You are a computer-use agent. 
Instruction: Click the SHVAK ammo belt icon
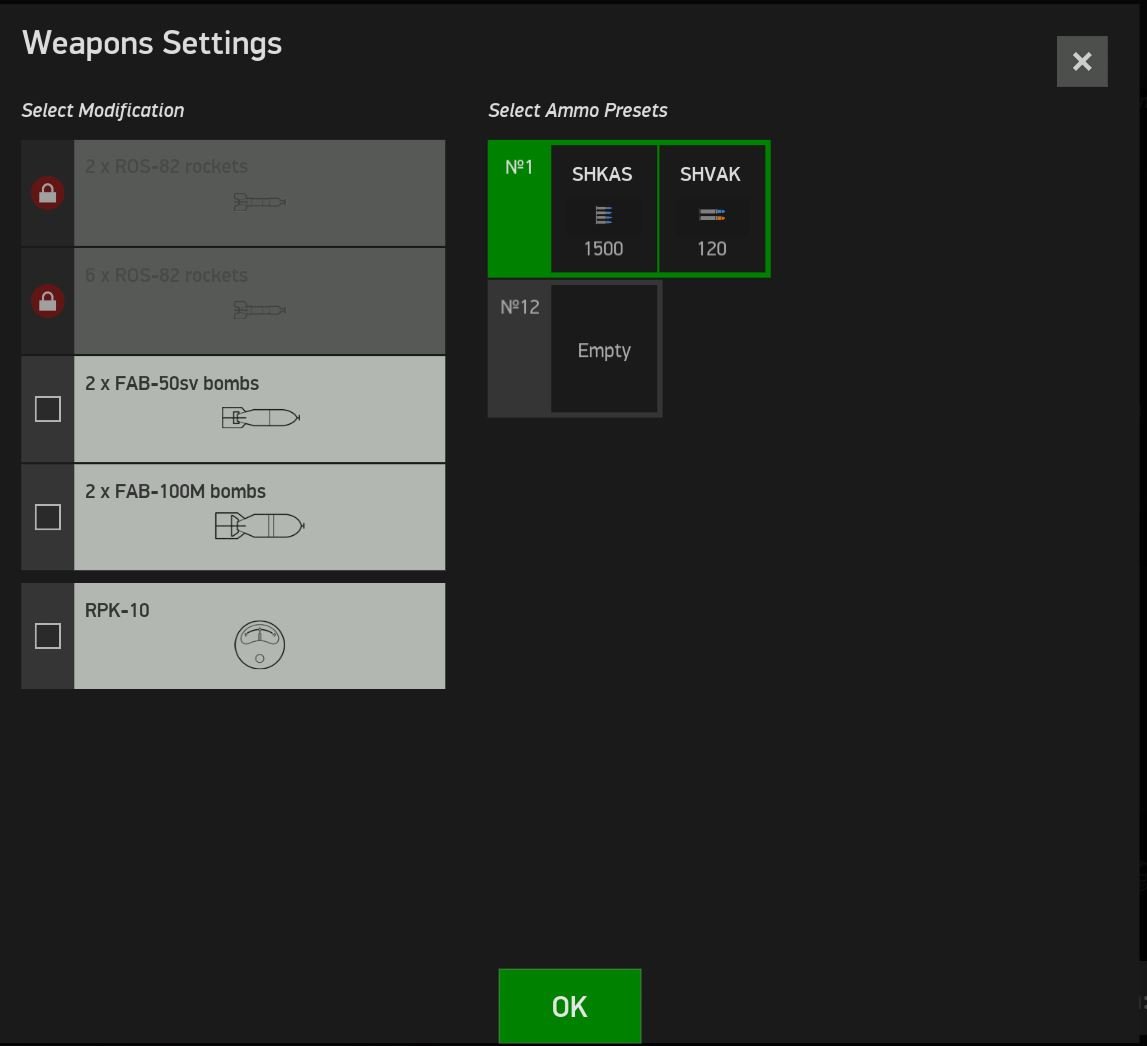(712, 215)
